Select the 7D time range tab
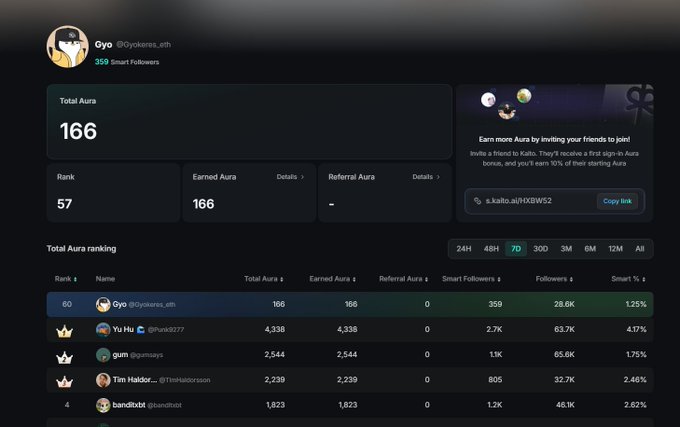The width and height of the screenshot is (680, 427). pyautogui.click(x=516, y=249)
